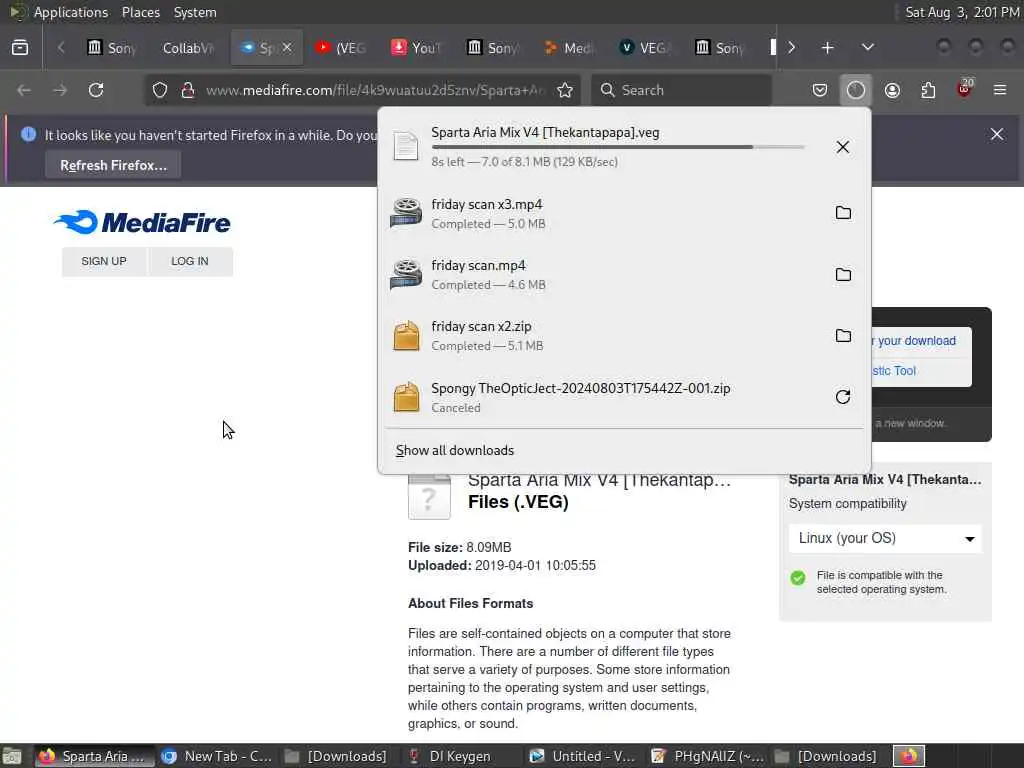
Task: Switch to the YouTube (VEG tab
Action: (340, 48)
